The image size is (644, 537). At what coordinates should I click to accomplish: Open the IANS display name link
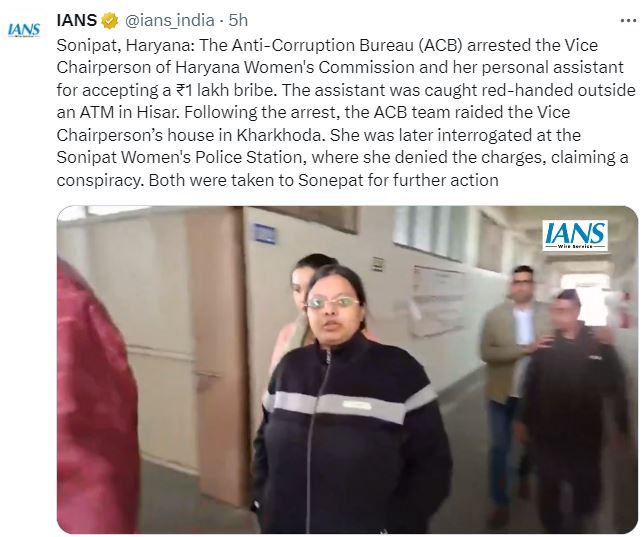76,20
